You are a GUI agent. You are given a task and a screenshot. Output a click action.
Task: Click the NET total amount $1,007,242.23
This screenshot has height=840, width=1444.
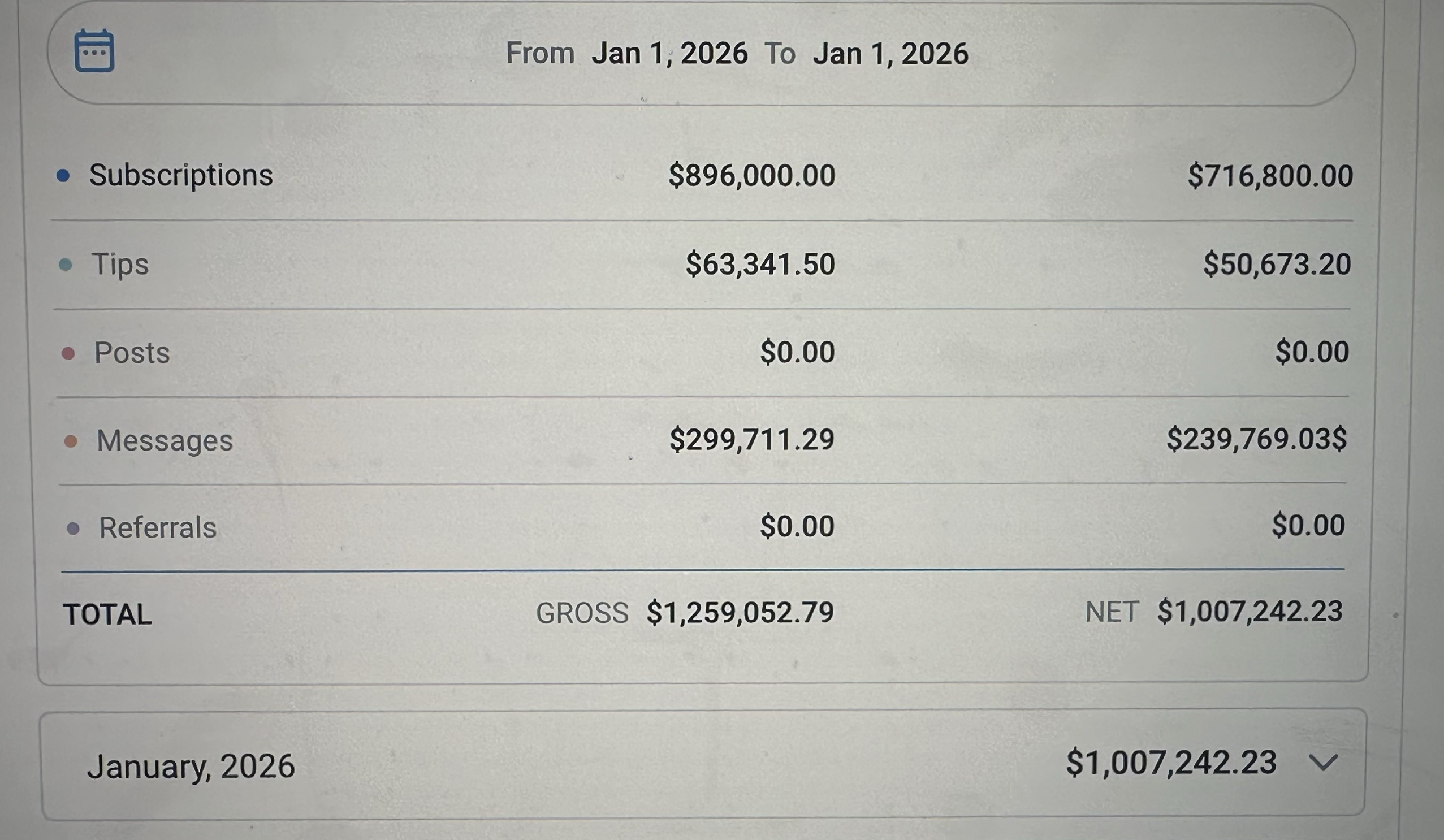point(1250,611)
